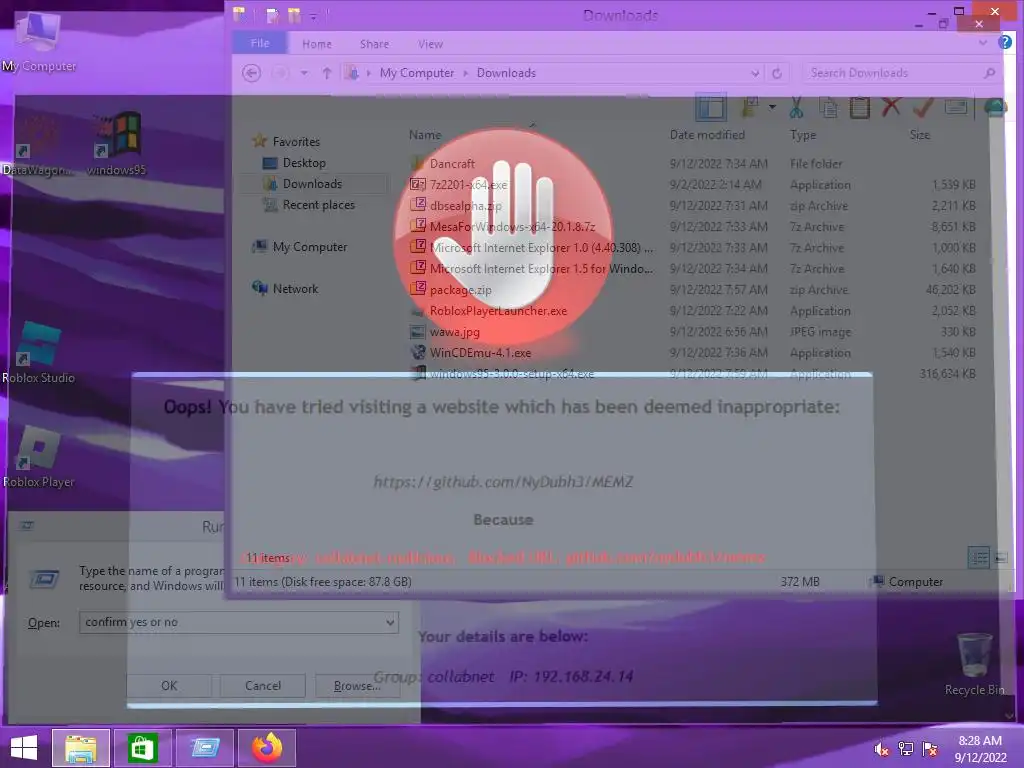Refresh the Downloads folder view
The width and height of the screenshot is (1024, 768).
(x=776, y=73)
